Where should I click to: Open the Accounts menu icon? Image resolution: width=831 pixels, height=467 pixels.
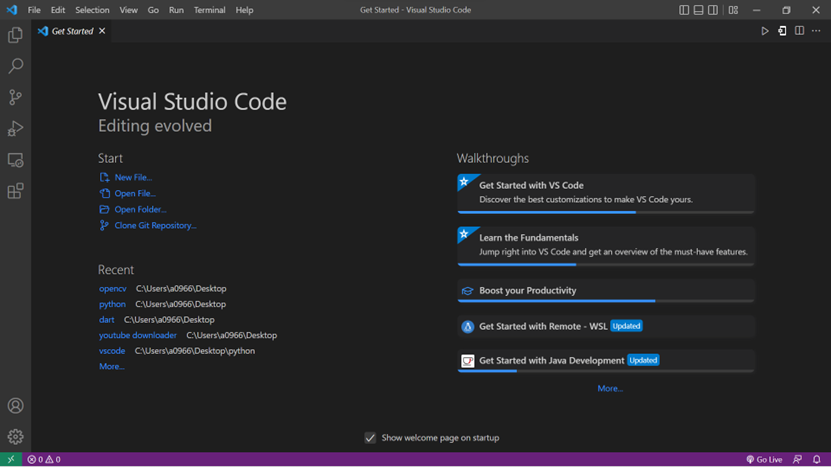(15, 406)
